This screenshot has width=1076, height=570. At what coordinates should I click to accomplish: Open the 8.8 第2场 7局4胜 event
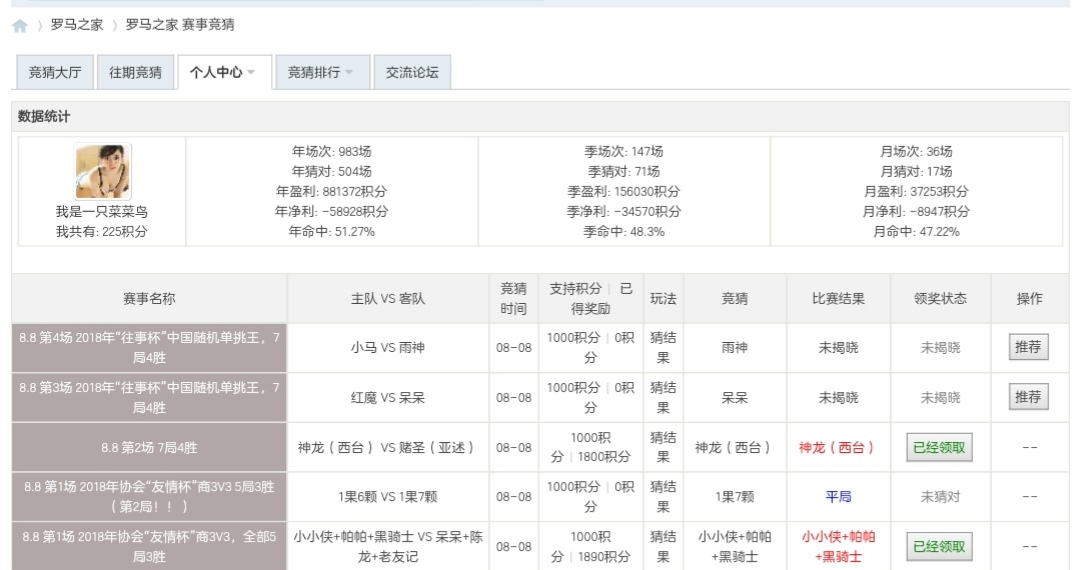pos(149,447)
